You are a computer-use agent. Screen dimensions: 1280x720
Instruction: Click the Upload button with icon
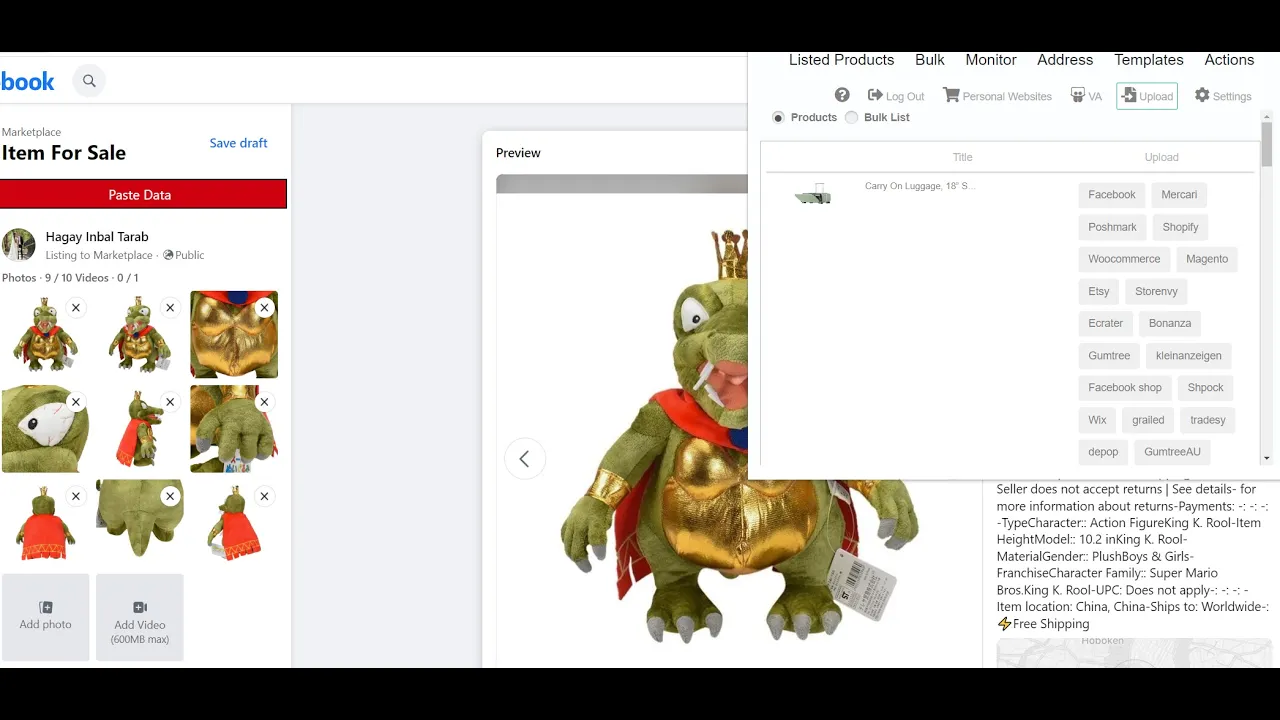(x=1147, y=96)
